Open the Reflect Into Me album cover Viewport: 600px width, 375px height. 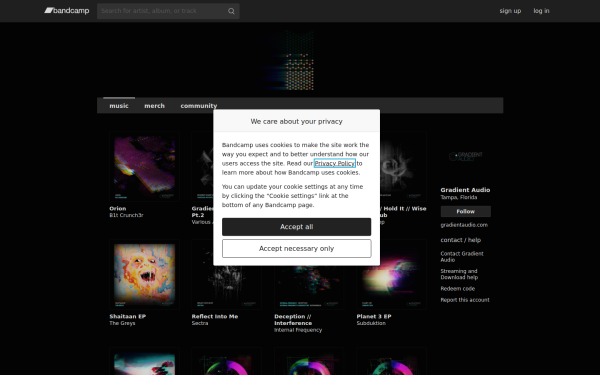pos(227,274)
